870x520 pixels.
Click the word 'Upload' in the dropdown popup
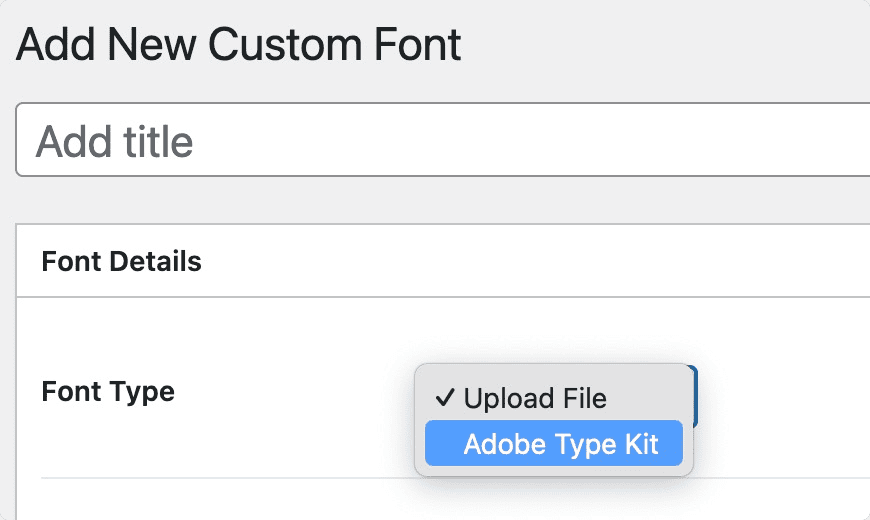click(507, 398)
